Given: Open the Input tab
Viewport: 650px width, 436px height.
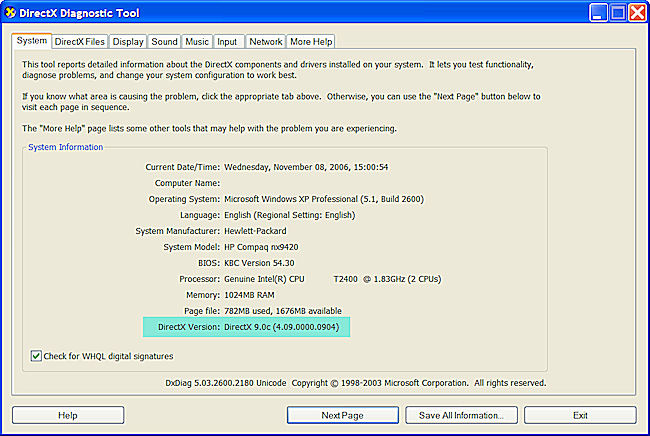Looking at the screenshot, I should tap(227, 41).
